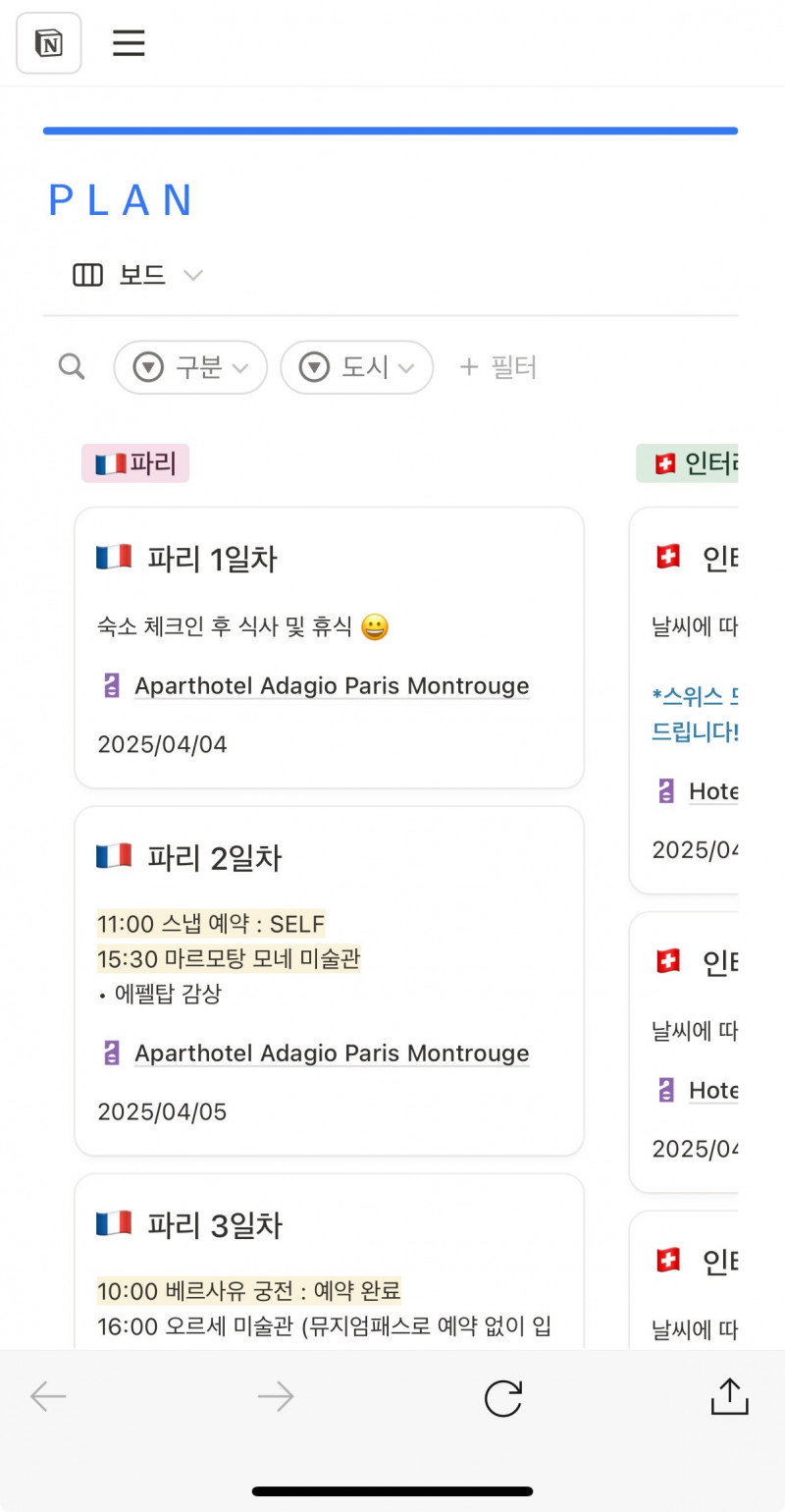Open the hamburger sidebar menu

pyautogui.click(x=129, y=43)
